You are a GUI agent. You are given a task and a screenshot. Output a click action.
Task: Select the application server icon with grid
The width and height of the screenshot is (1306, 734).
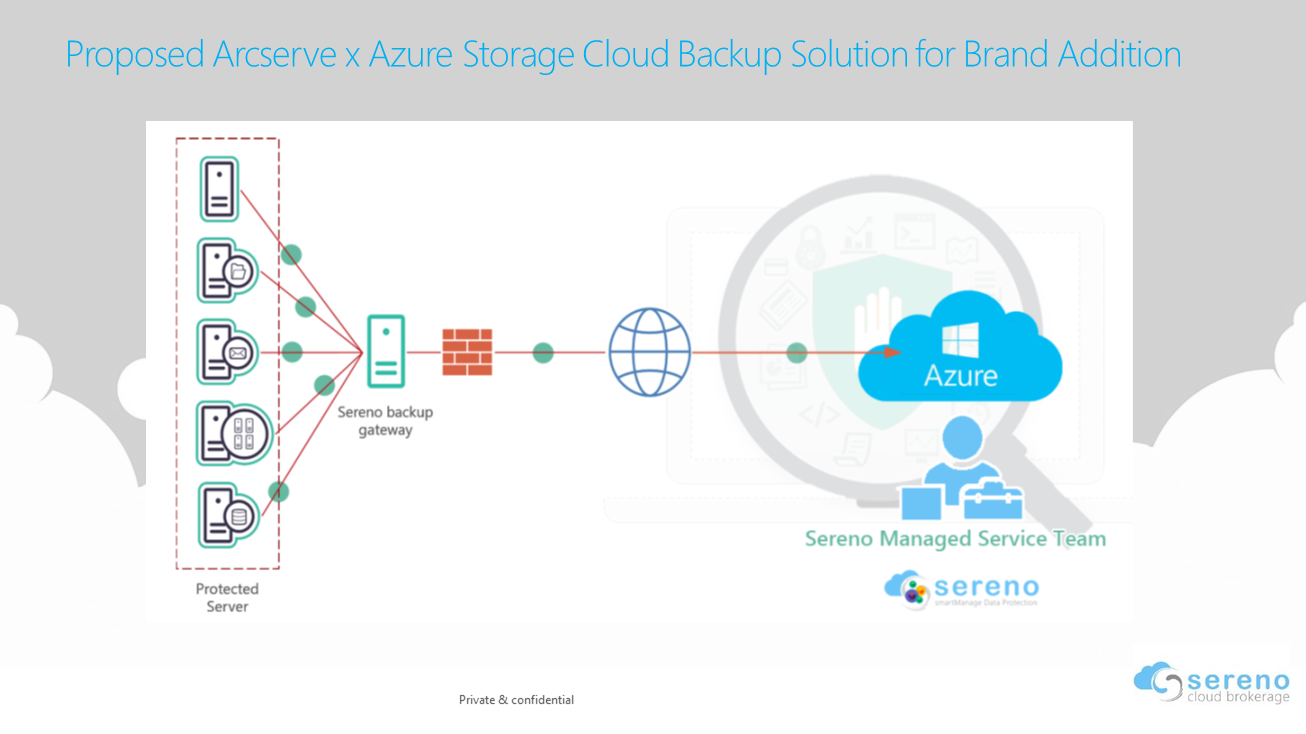(x=233, y=434)
